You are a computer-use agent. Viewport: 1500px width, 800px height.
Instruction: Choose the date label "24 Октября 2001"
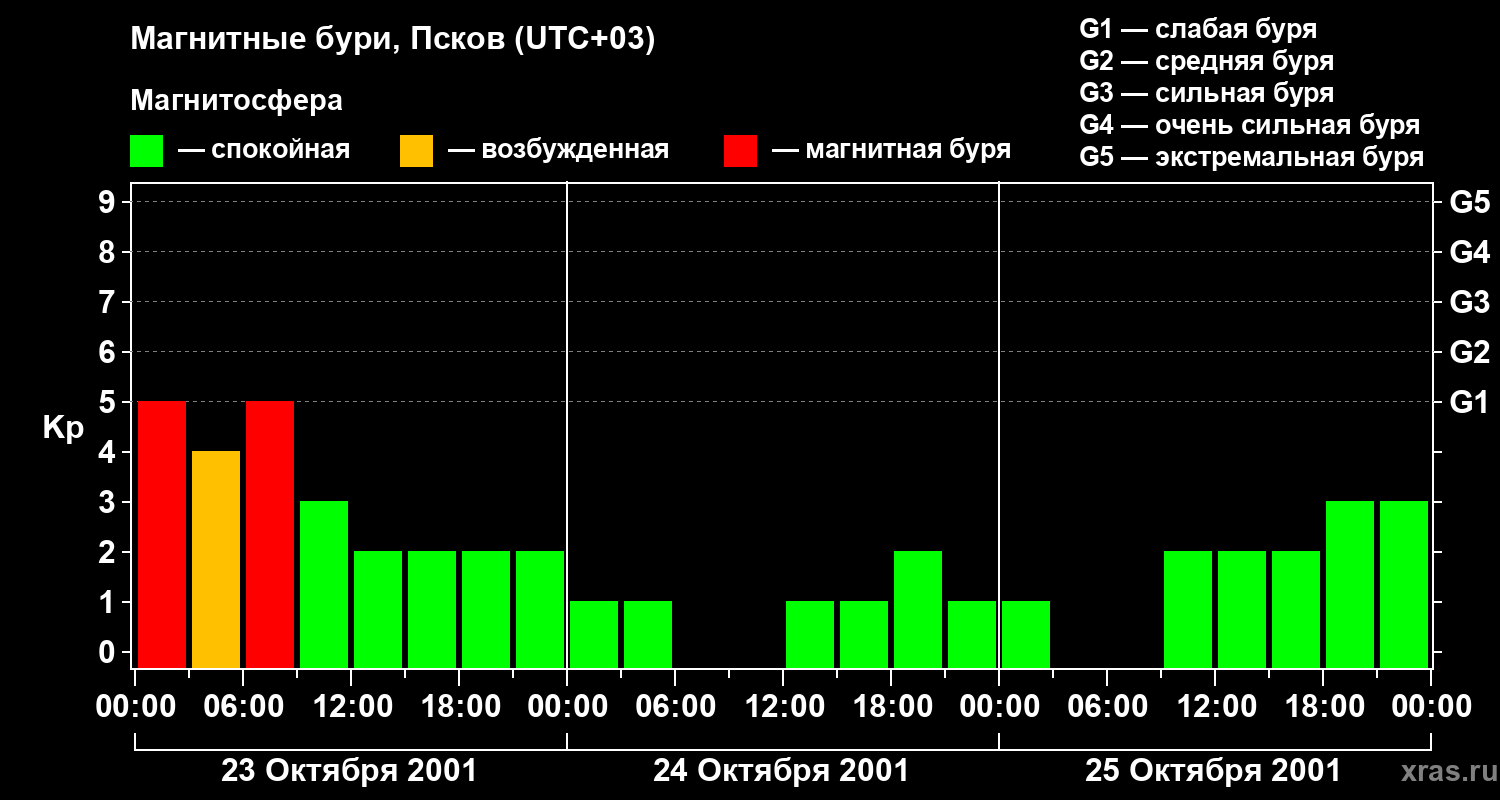pos(781,771)
